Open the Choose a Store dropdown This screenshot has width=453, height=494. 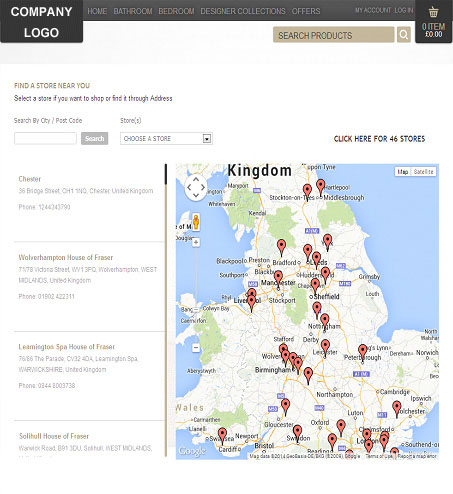pyautogui.click(x=166, y=139)
